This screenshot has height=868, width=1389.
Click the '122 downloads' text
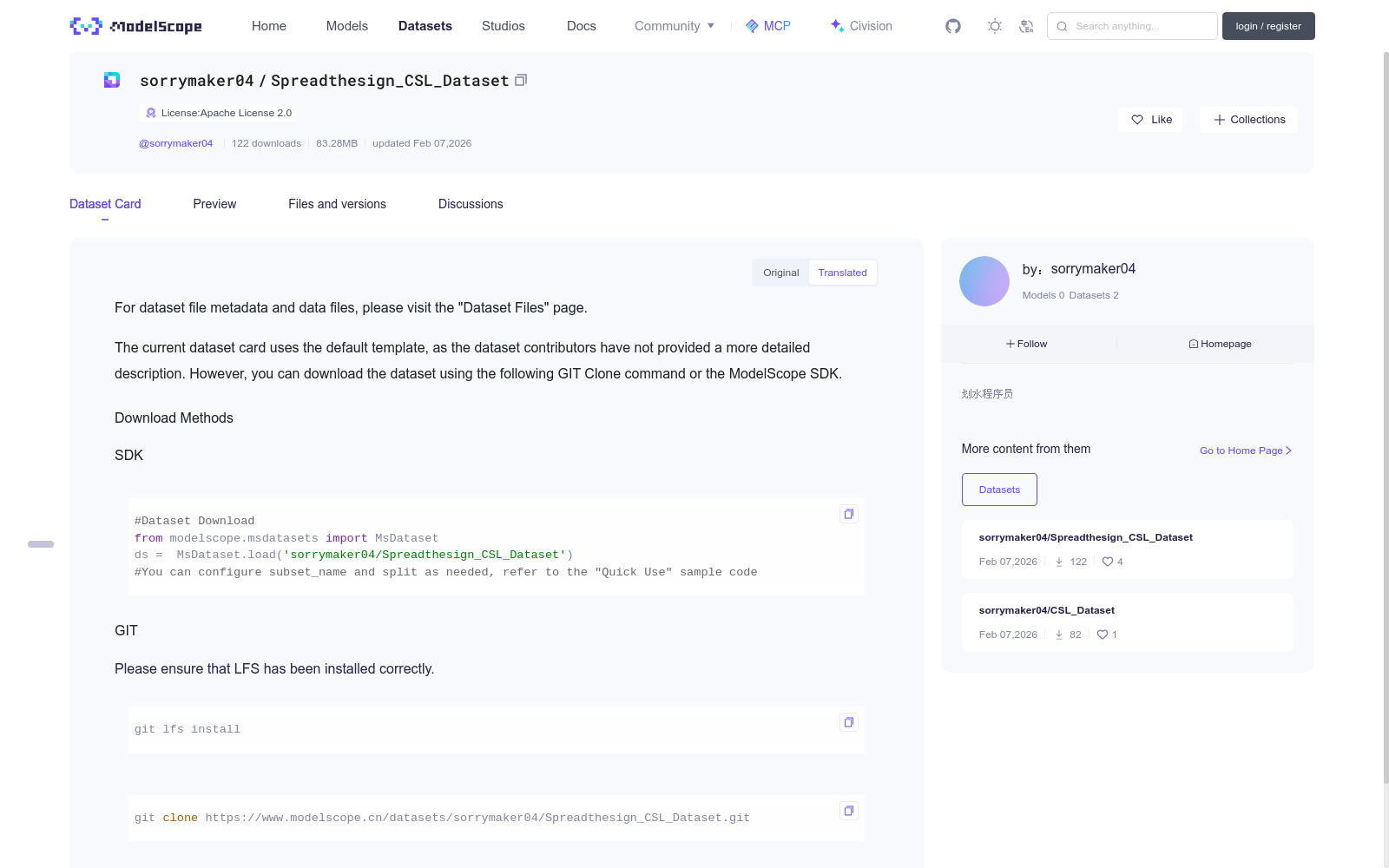[267, 143]
